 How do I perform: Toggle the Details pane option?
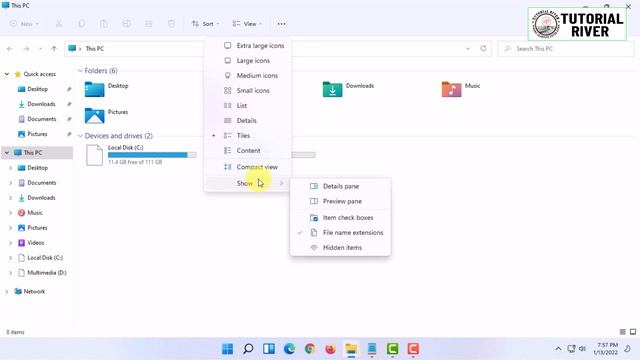tap(340, 186)
